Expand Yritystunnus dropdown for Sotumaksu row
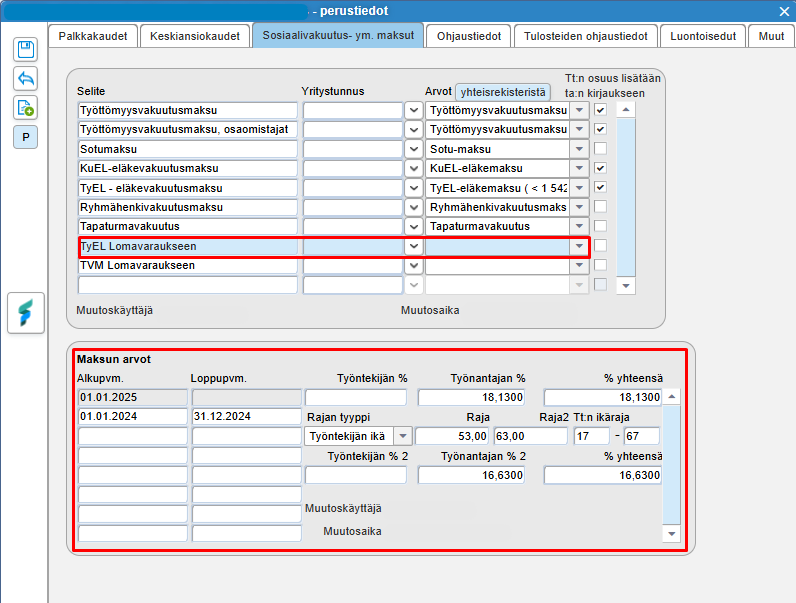 (414, 149)
